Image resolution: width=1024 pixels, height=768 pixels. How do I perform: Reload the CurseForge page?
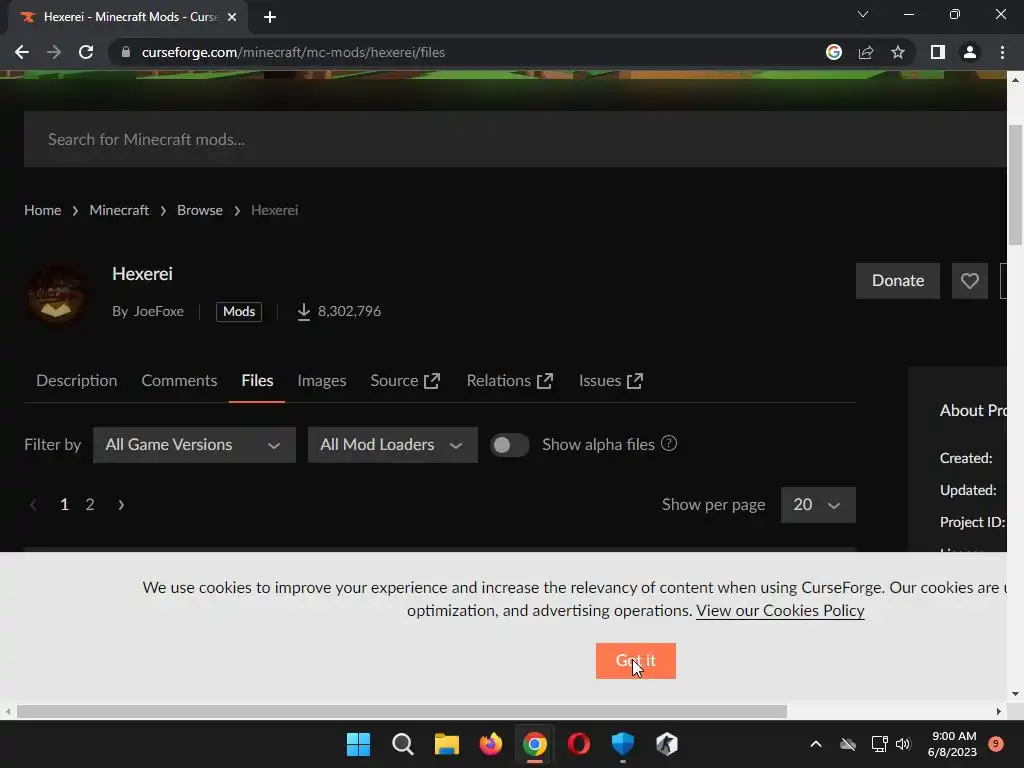pos(86,52)
